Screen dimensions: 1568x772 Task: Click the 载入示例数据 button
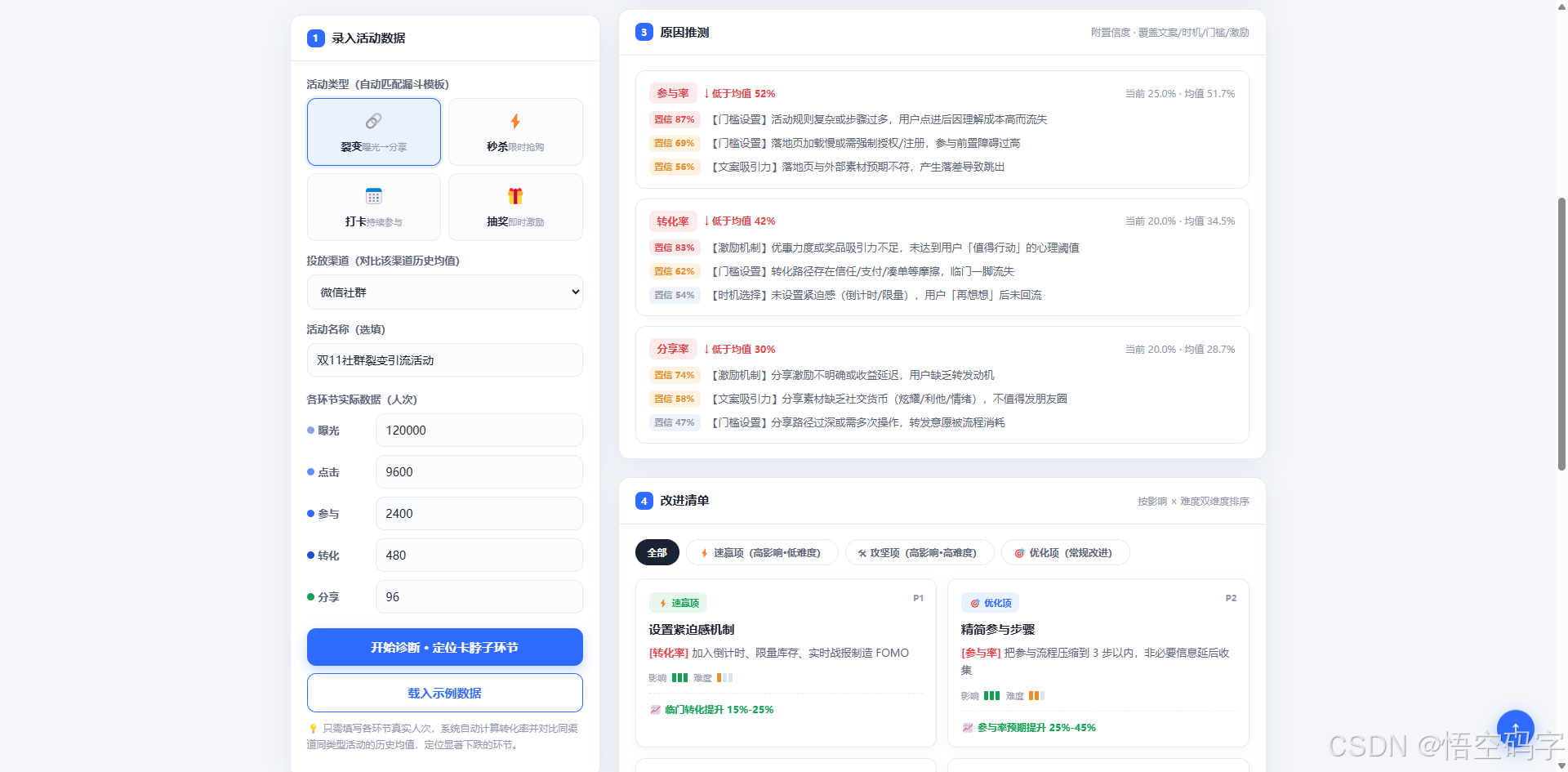445,693
